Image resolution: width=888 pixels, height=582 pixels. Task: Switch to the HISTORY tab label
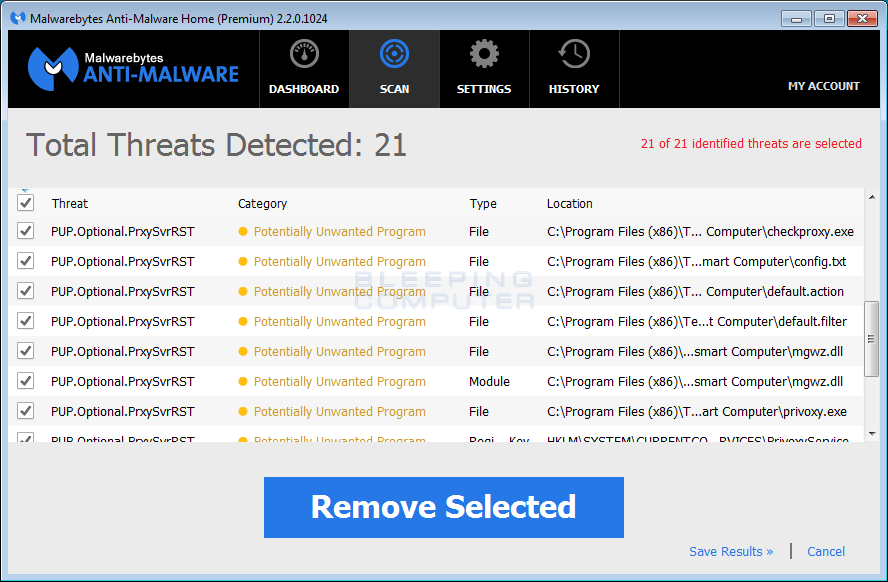[x=574, y=89]
